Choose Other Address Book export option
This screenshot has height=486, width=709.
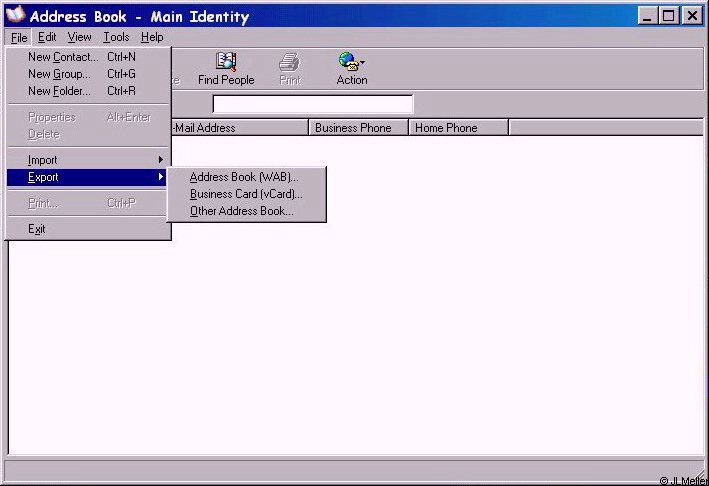coord(241,211)
